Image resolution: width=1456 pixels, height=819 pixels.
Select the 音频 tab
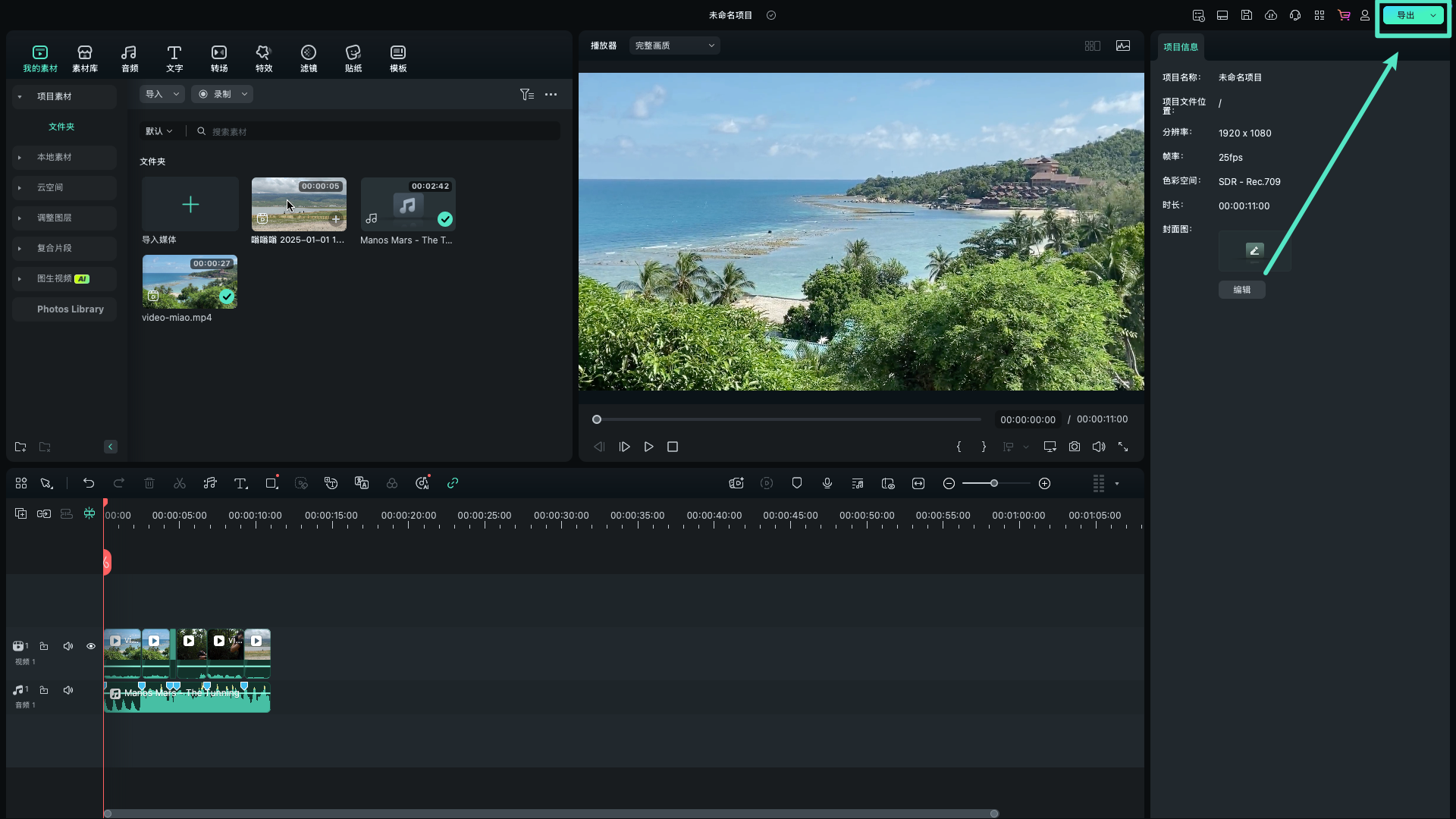[129, 57]
